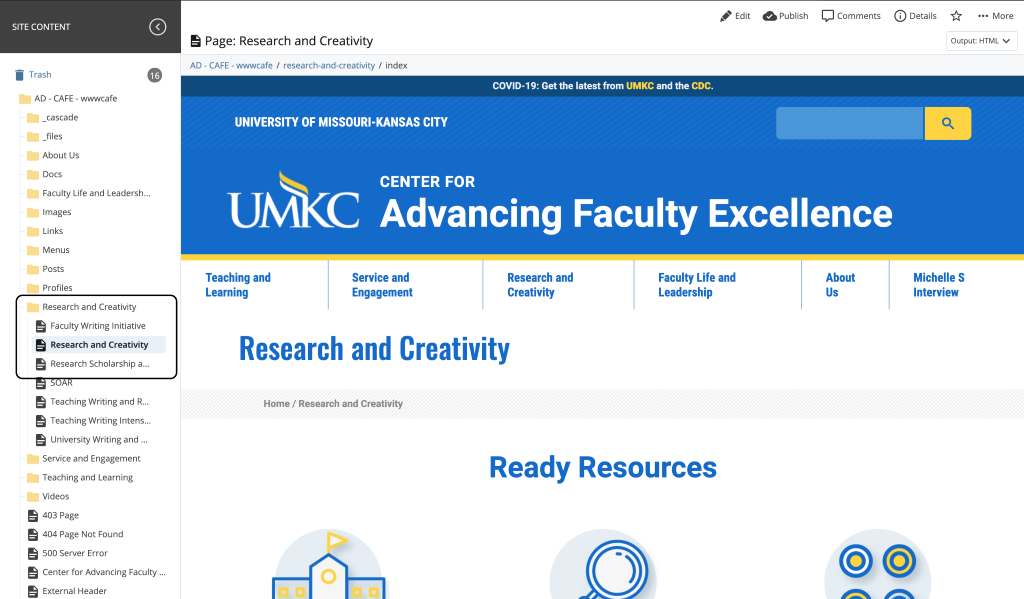Open the Output: HTML dropdown
This screenshot has width=1024, height=599.
[981, 40]
